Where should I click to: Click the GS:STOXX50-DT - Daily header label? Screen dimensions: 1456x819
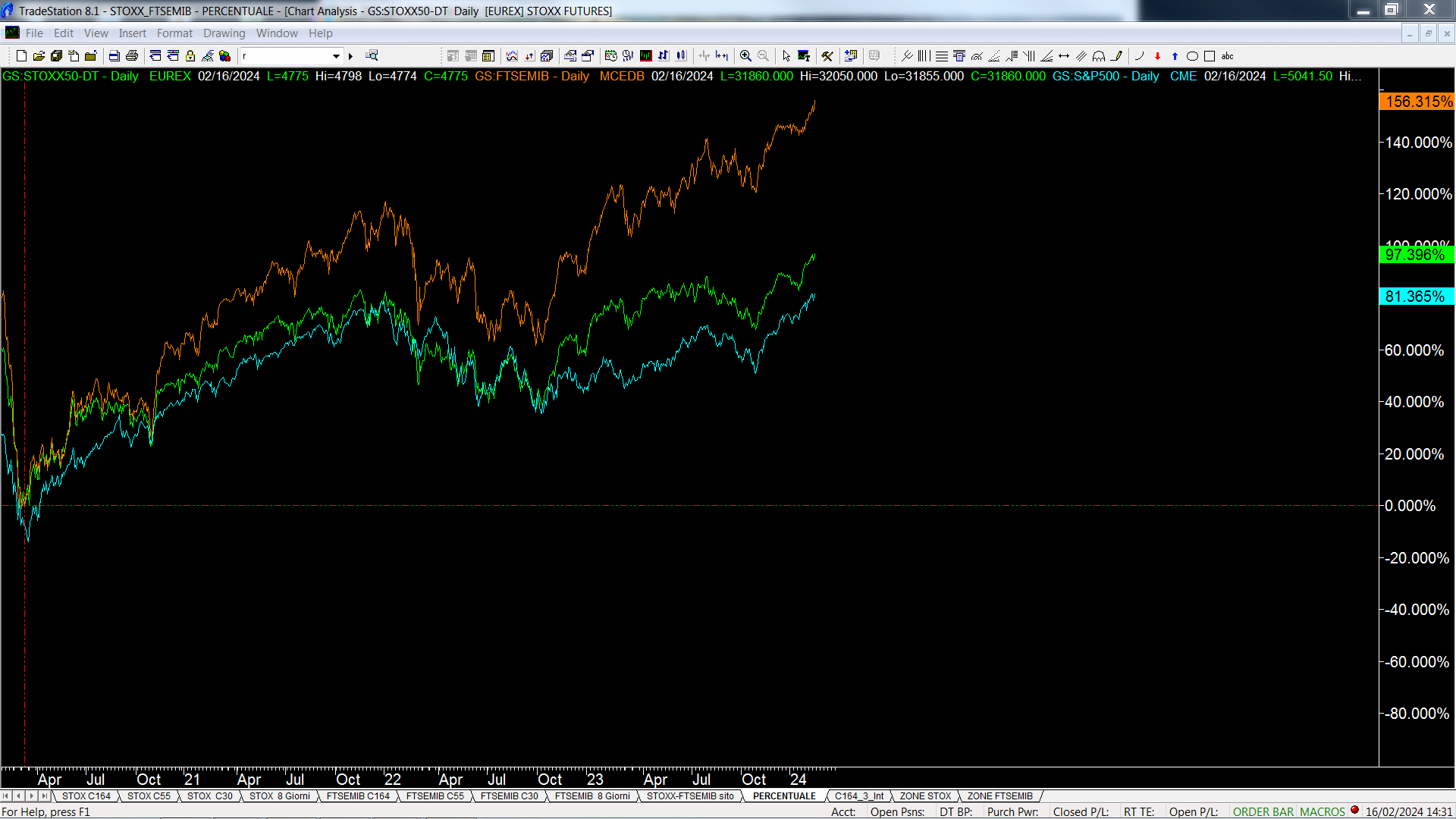pyautogui.click(x=71, y=76)
